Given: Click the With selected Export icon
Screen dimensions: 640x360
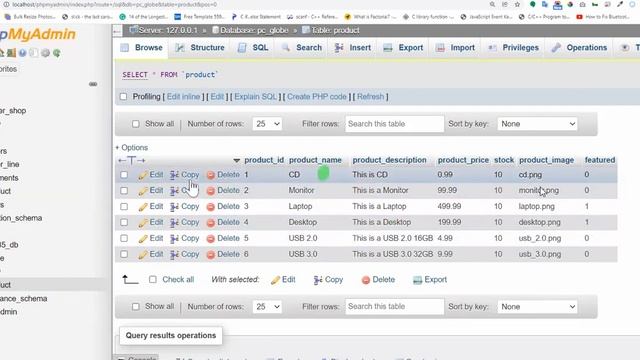Looking at the screenshot, I should pos(417,280).
